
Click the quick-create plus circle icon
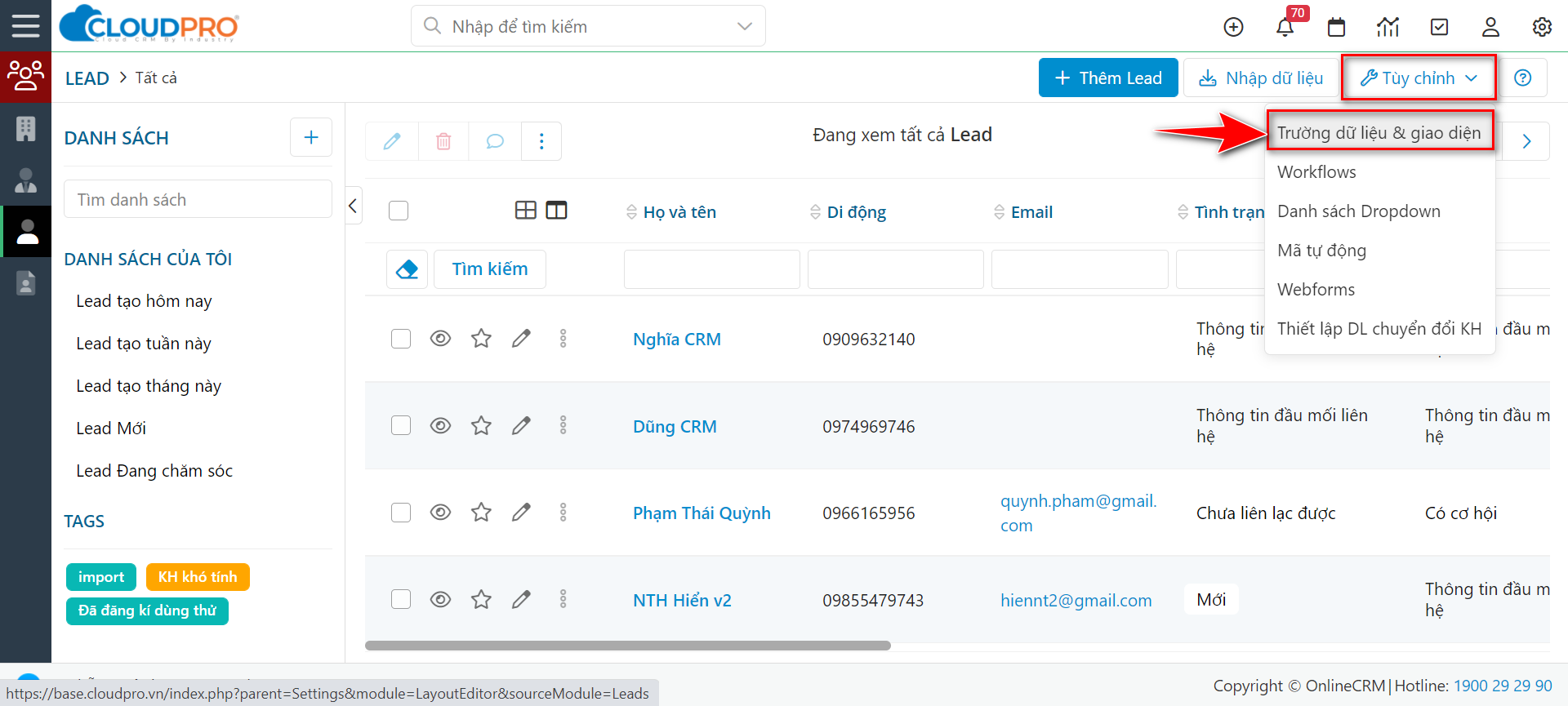1233,27
